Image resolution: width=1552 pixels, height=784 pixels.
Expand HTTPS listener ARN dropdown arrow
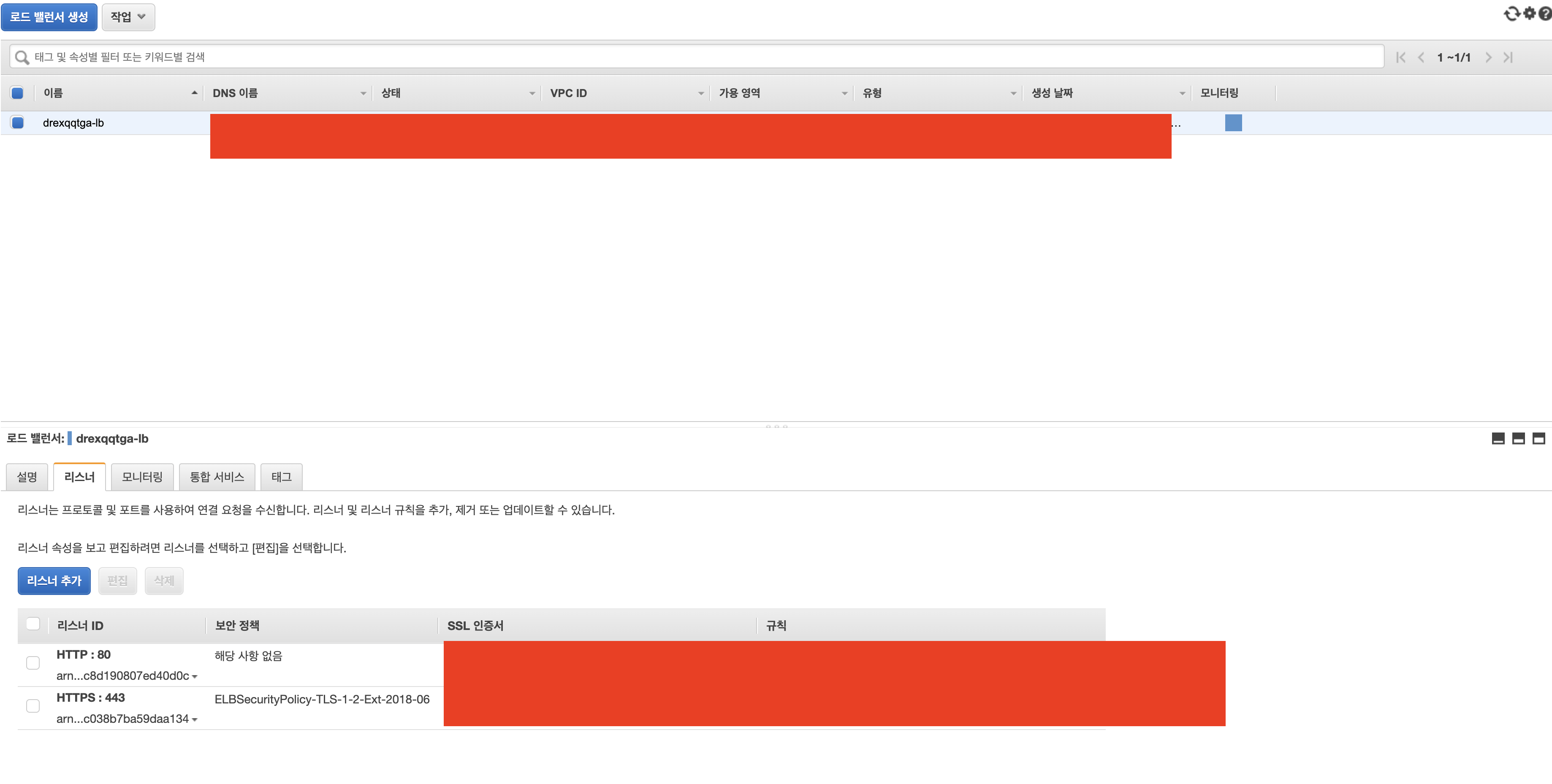(195, 719)
